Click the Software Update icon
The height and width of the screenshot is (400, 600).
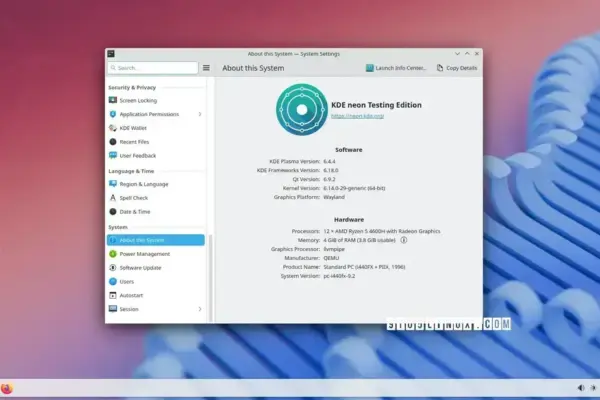(x=112, y=268)
